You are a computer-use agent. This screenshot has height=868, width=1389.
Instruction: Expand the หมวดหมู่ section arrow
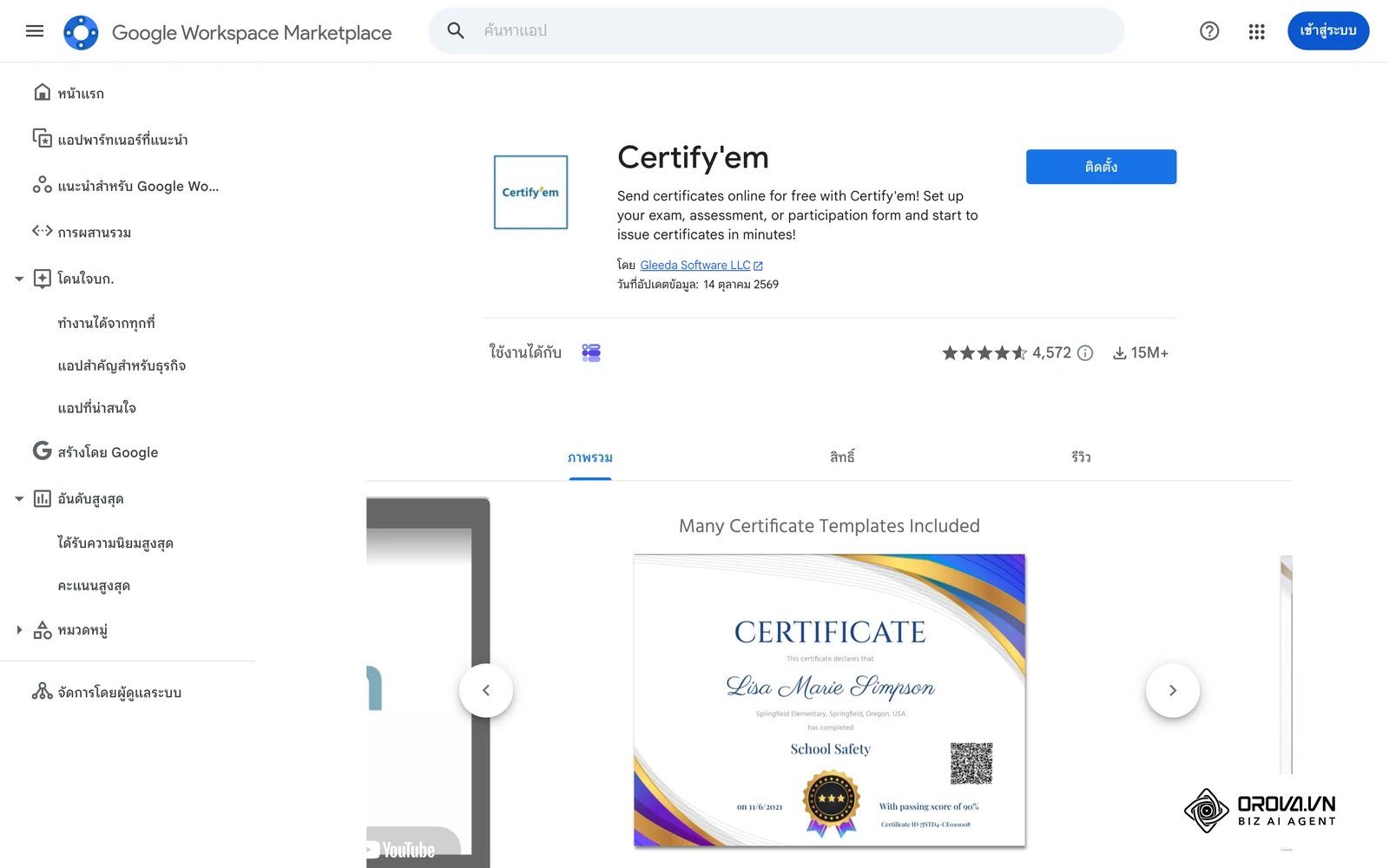coord(19,630)
